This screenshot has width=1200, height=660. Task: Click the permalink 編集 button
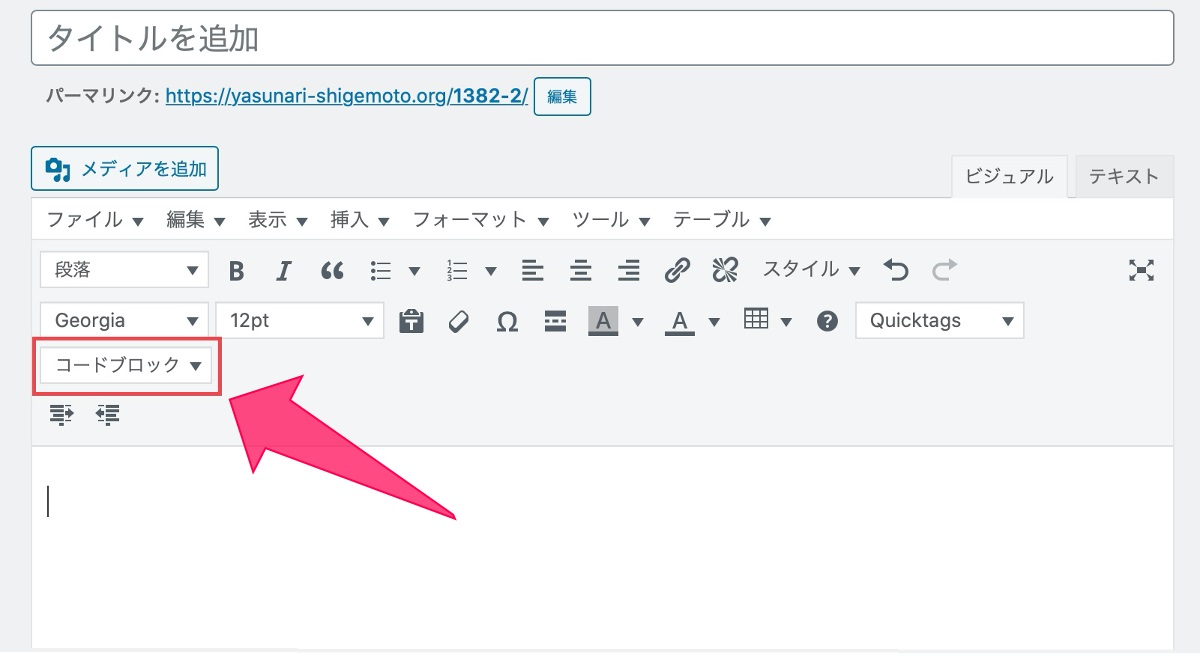pyautogui.click(x=562, y=97)
